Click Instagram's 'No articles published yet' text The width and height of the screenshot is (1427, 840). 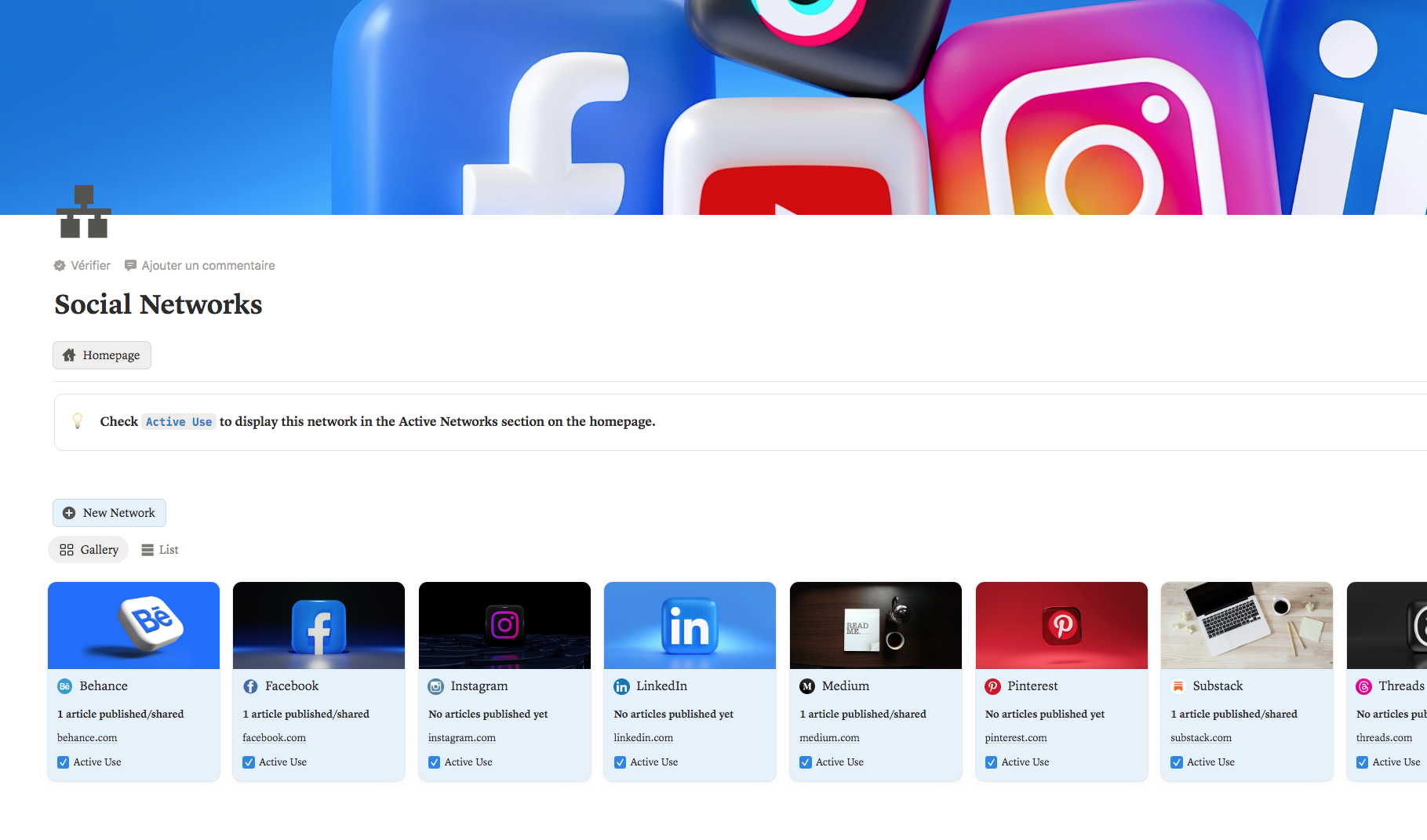click(488, 715)
